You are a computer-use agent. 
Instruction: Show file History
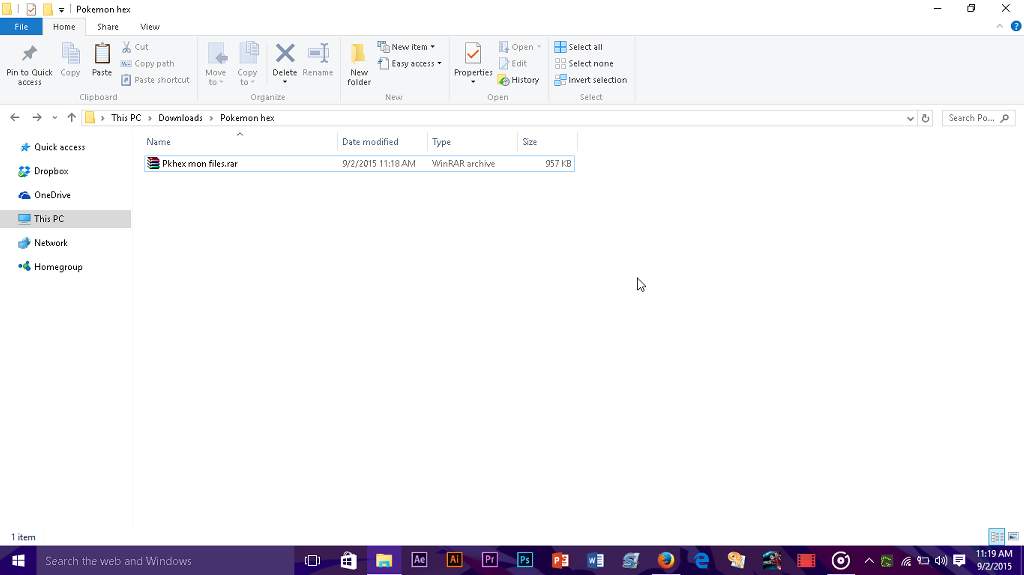(519, 80)
